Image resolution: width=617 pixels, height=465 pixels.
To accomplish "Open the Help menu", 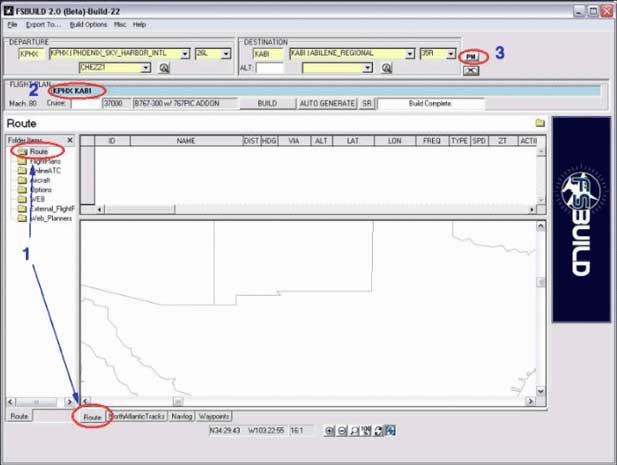I will click(139, 25).
